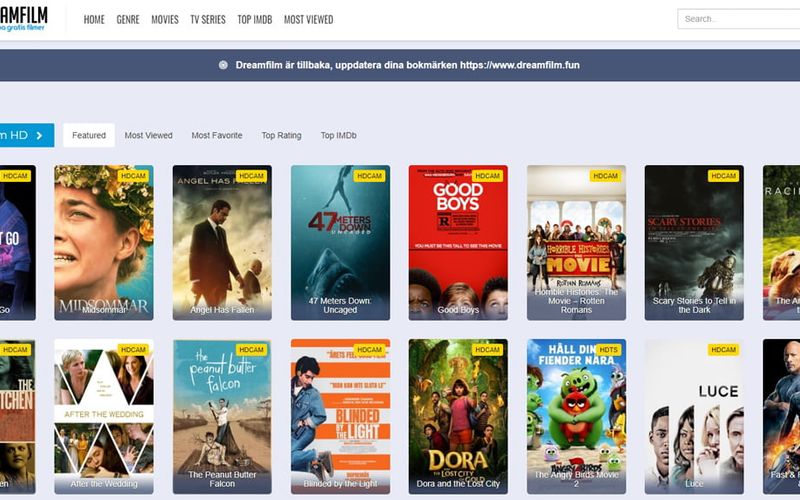Open the Home menu item
This screenshot has width=800, height=500.
[x=94, y=19]
